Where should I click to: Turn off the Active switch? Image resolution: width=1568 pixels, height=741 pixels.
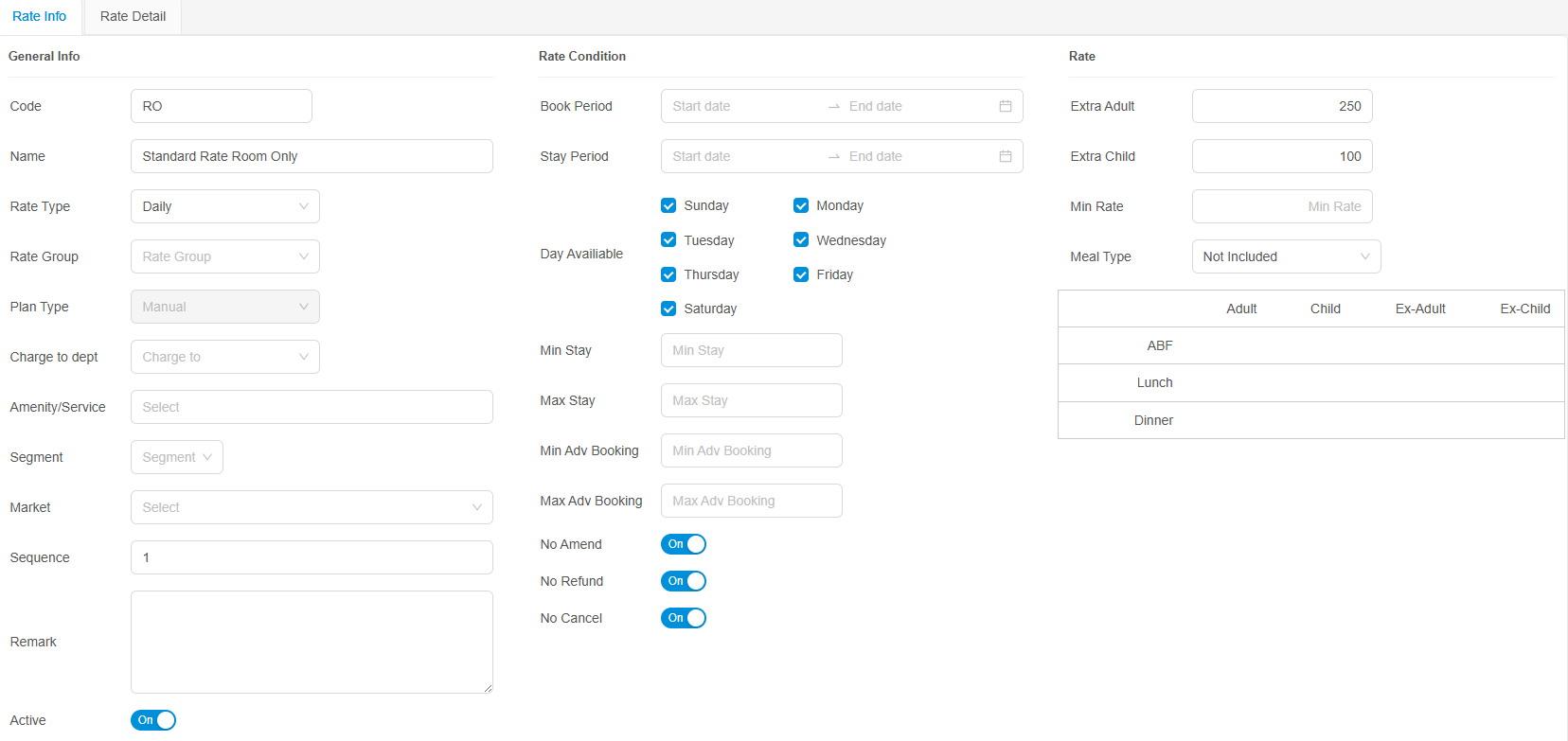click(x=152, y=720)
